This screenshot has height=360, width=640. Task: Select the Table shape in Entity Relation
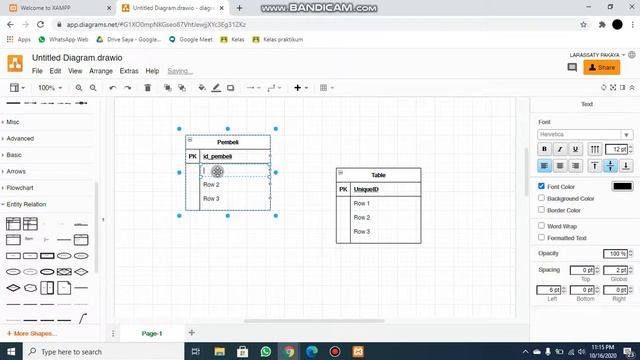click(x=13, y=224)
